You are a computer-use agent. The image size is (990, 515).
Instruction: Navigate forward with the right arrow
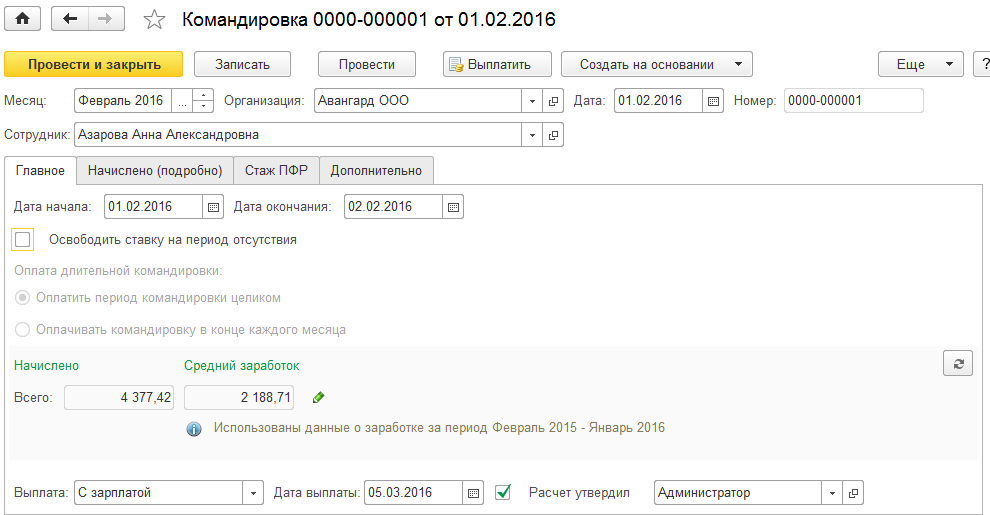(x=106, y=19)
